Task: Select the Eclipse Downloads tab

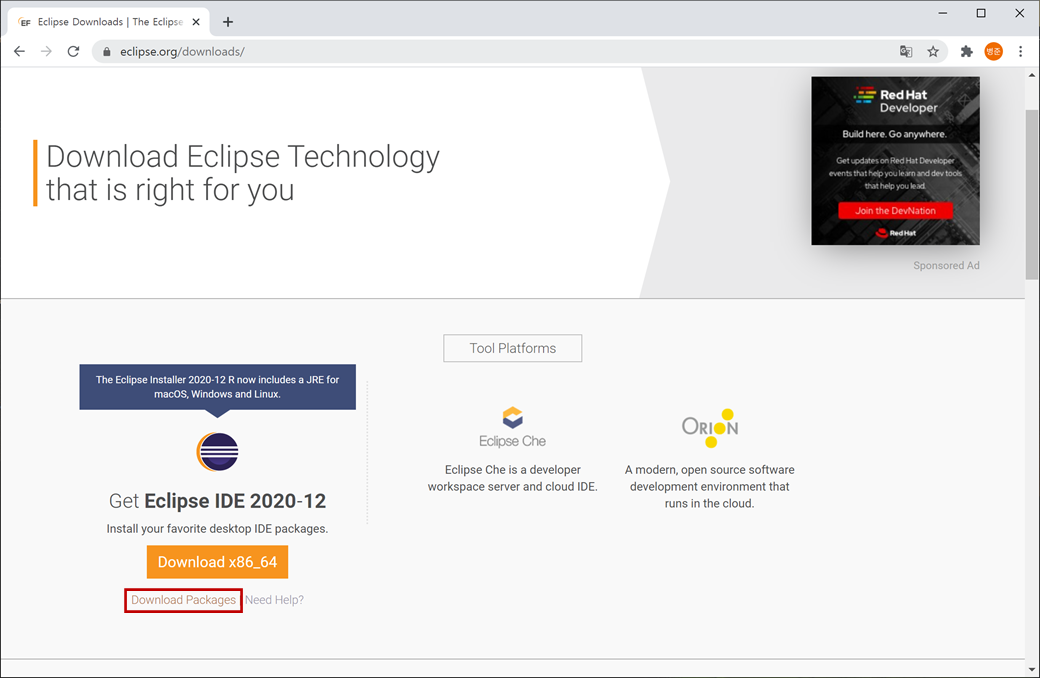Action: [x=109, y=22]
